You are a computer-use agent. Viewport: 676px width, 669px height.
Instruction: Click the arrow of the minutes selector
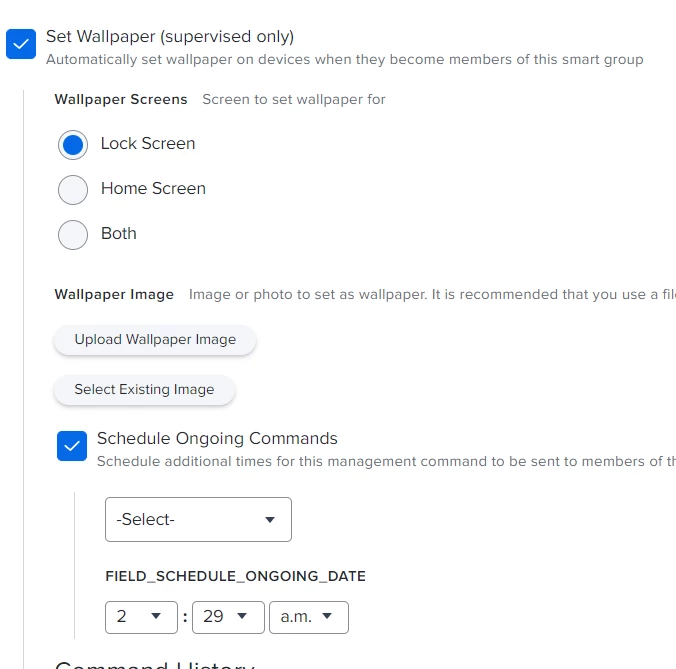(x=242, y=616)
